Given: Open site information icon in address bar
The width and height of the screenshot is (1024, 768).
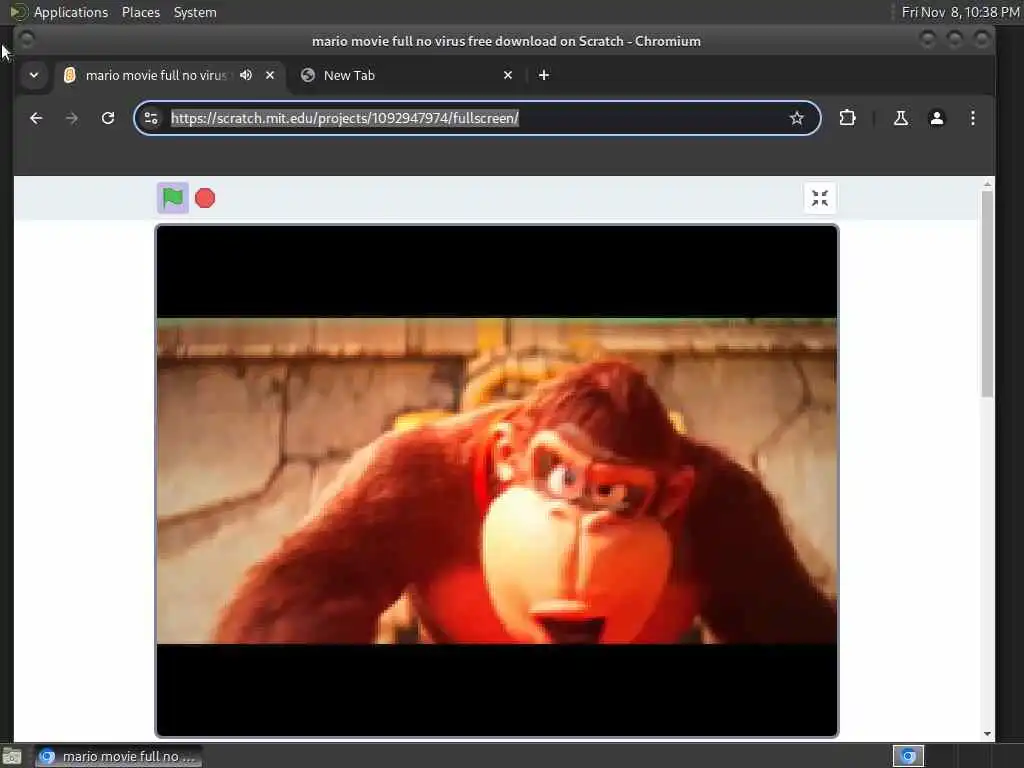Looking at the screenshot, I should [x=151, y=118].
